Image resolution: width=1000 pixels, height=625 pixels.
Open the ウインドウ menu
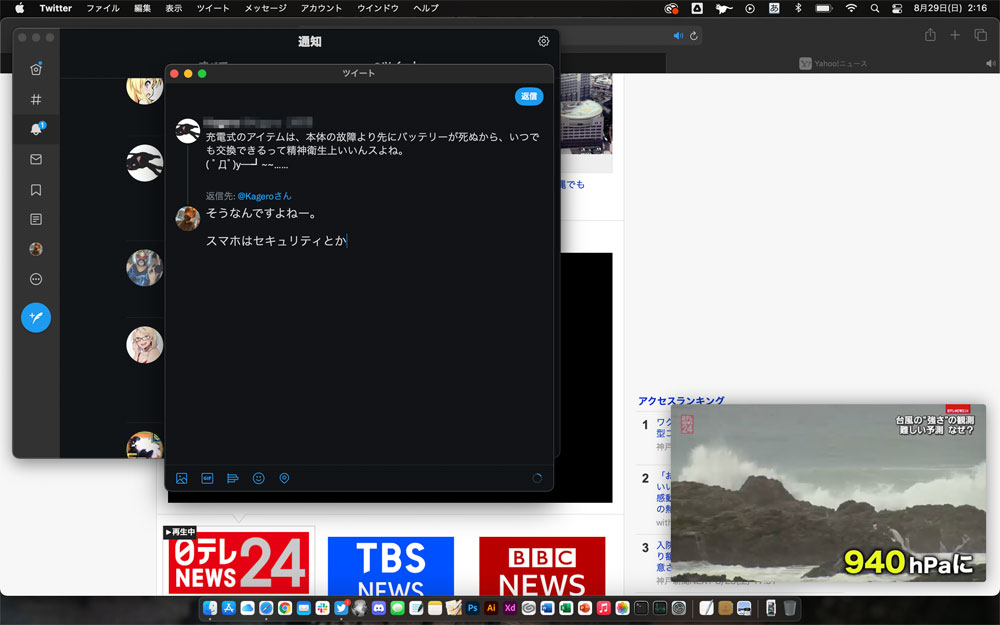[378, 8]
